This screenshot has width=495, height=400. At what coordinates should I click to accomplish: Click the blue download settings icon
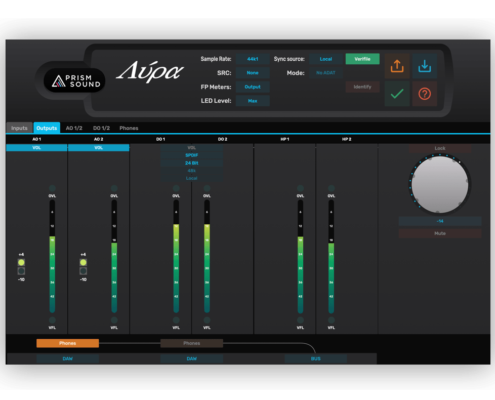point(425,66)
